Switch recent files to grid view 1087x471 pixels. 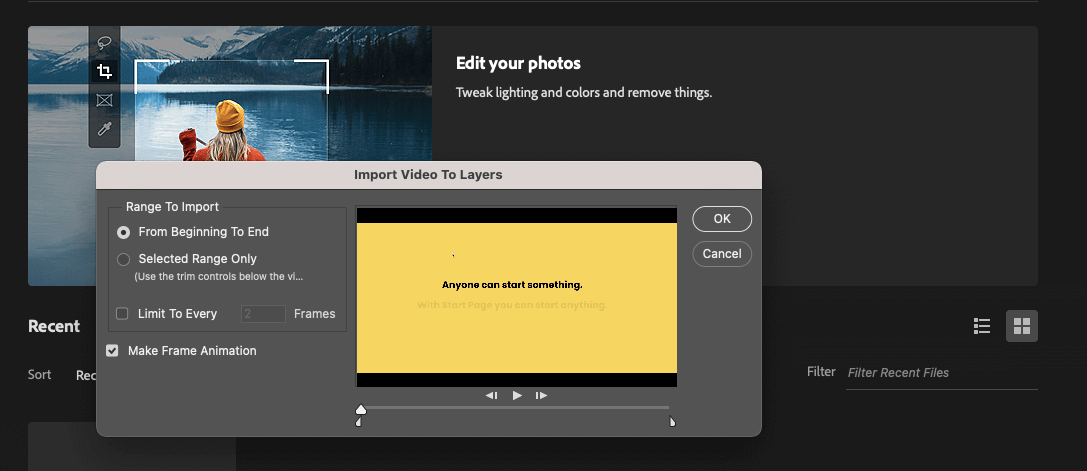(x=1022, y=326)
